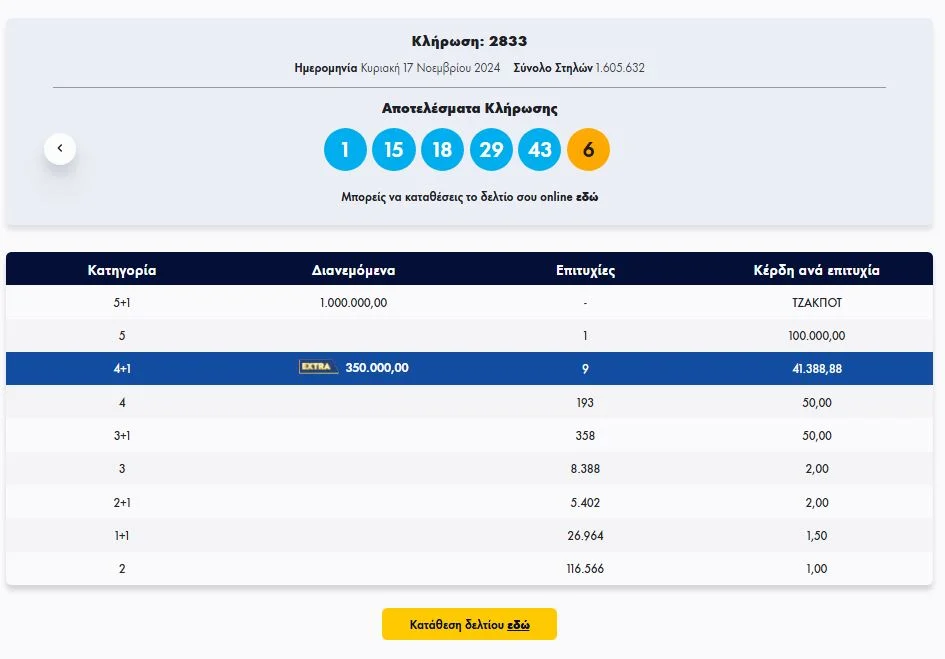This screenshot has width=945, height=659.
Task: Select the 'Επιτυχίες' column header
Action: pyautogui.click(x=585, y=270)
